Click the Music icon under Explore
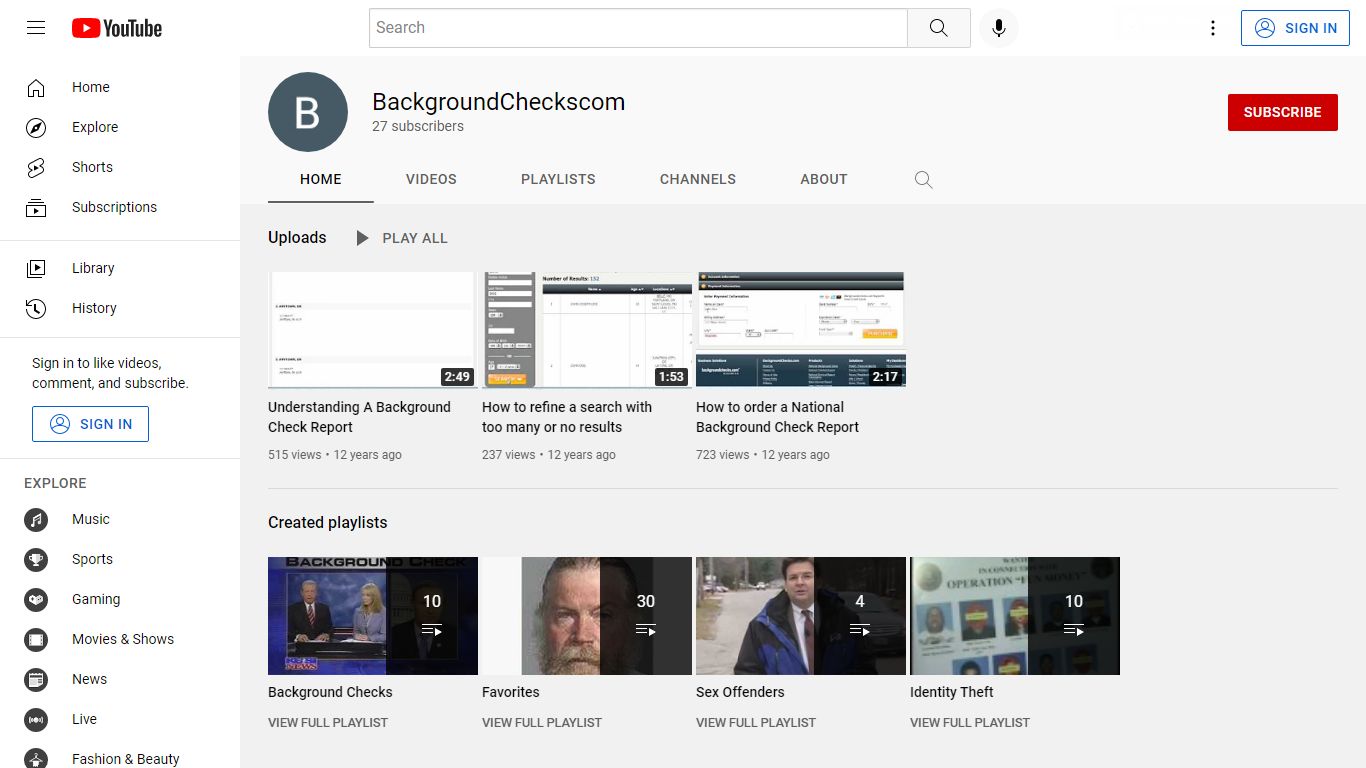Viewport: 1366px width, 768px height. [36, 520]
